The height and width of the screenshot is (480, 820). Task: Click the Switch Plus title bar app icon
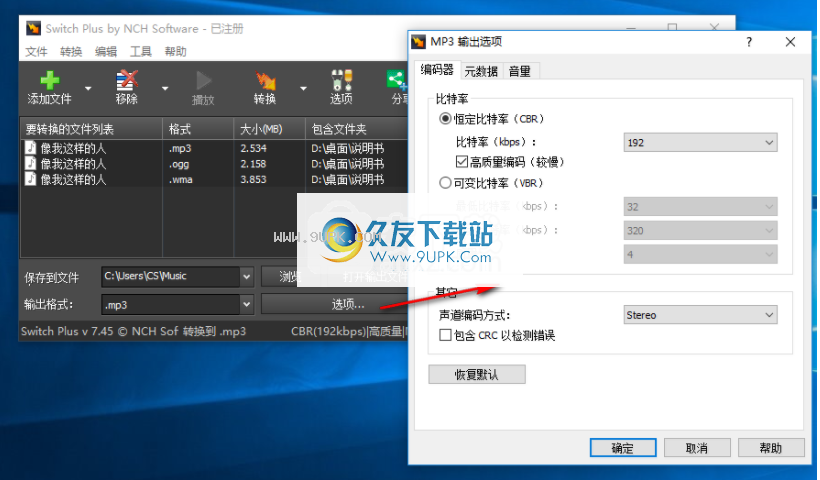point(33,28)
